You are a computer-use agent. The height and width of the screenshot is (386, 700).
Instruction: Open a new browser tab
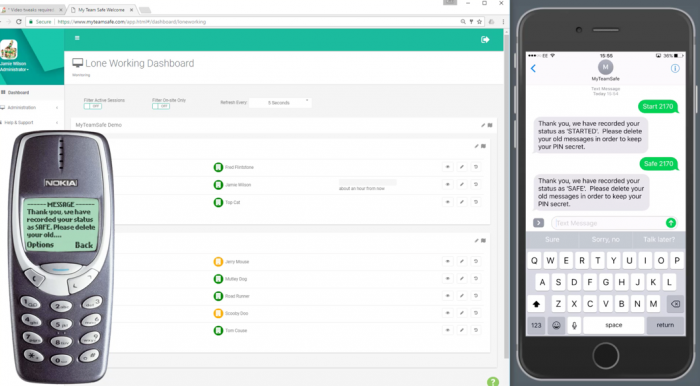click(x=145, y=10)
